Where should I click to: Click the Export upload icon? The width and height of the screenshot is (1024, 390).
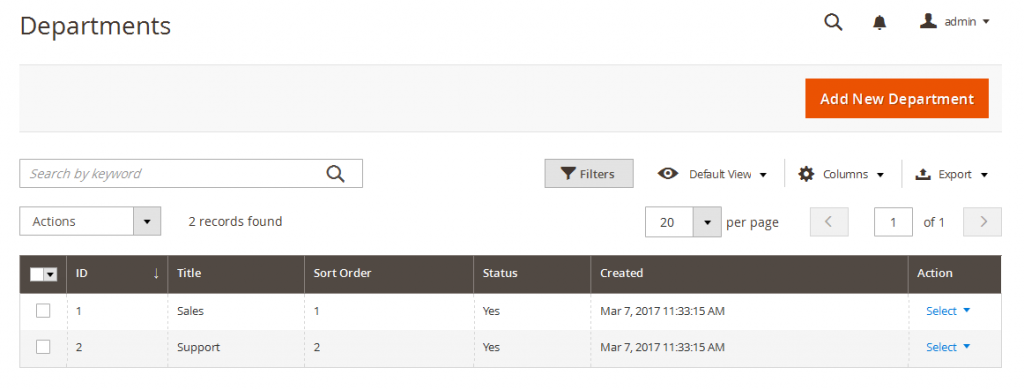[922, 174]
